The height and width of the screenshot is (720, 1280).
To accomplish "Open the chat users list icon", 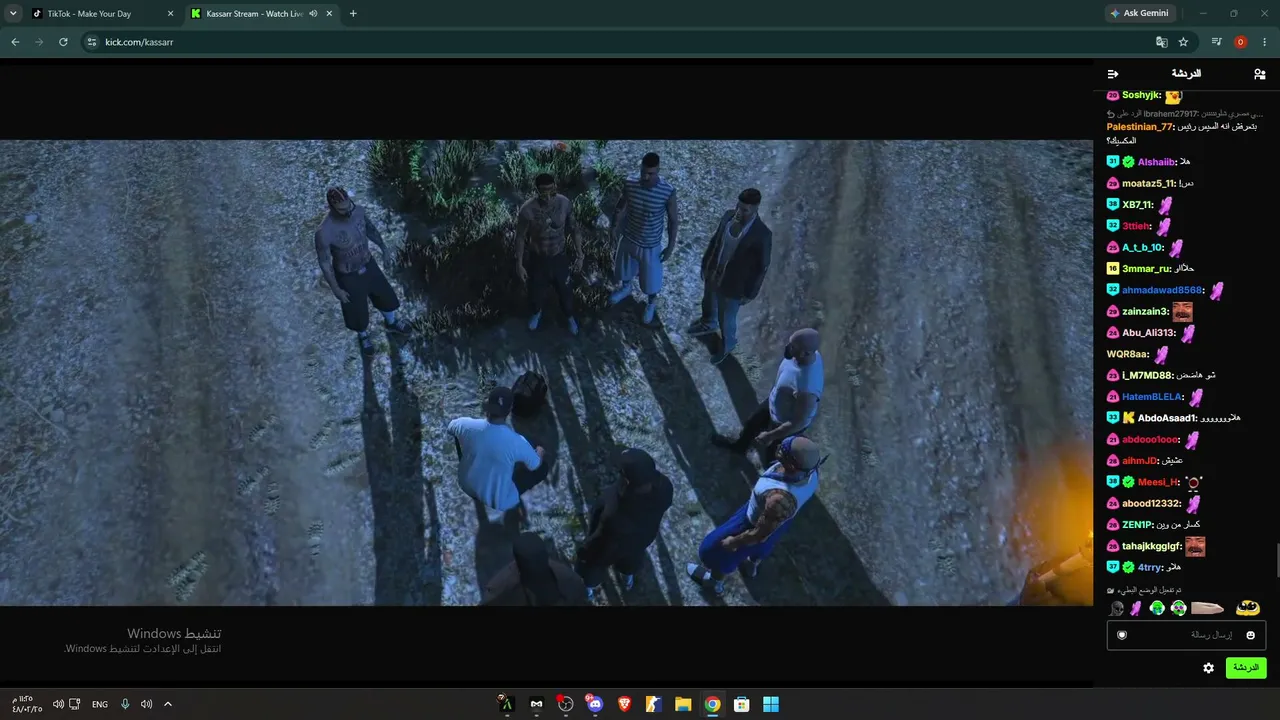I will click(1259, 74).
